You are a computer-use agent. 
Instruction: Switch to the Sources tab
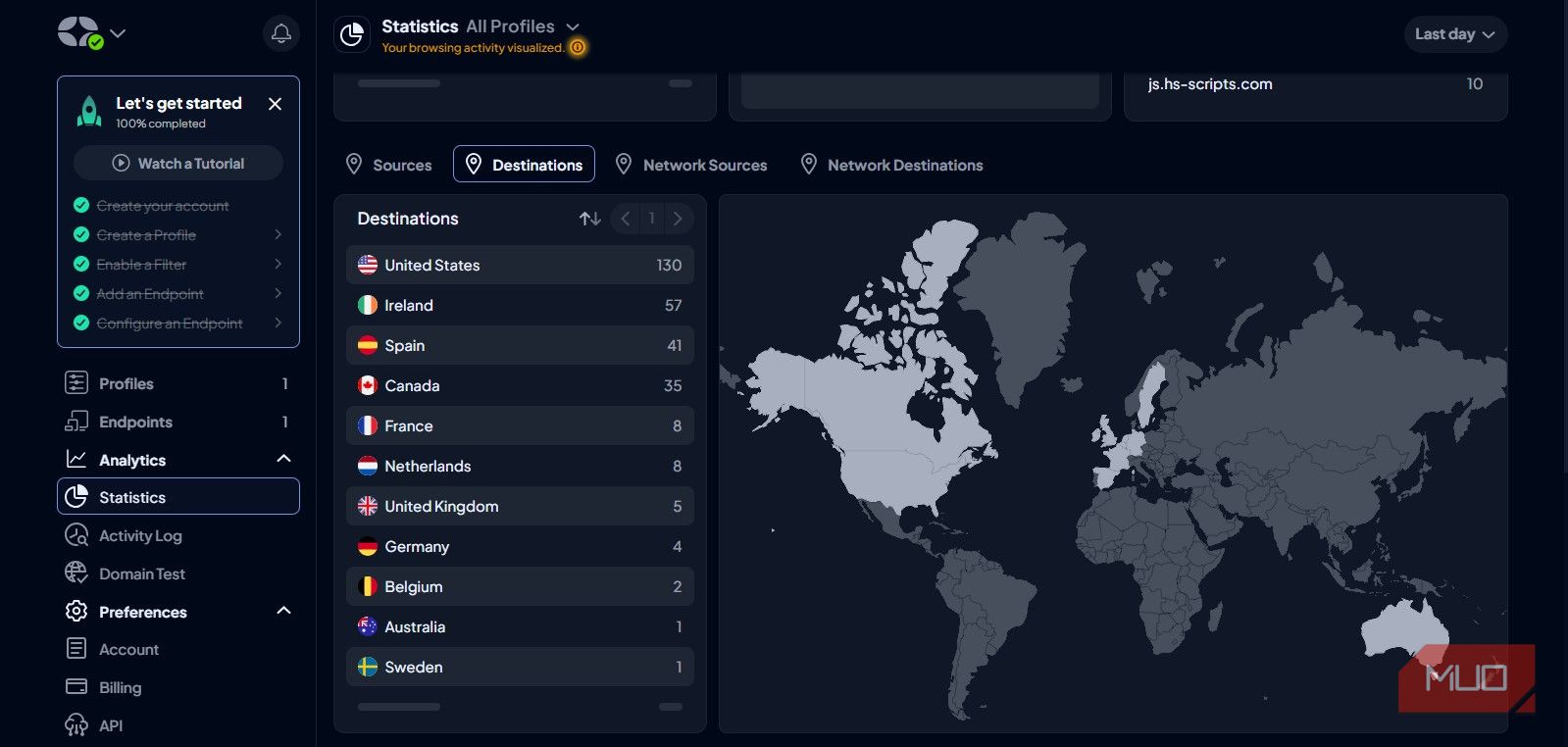tap(388, 165)
